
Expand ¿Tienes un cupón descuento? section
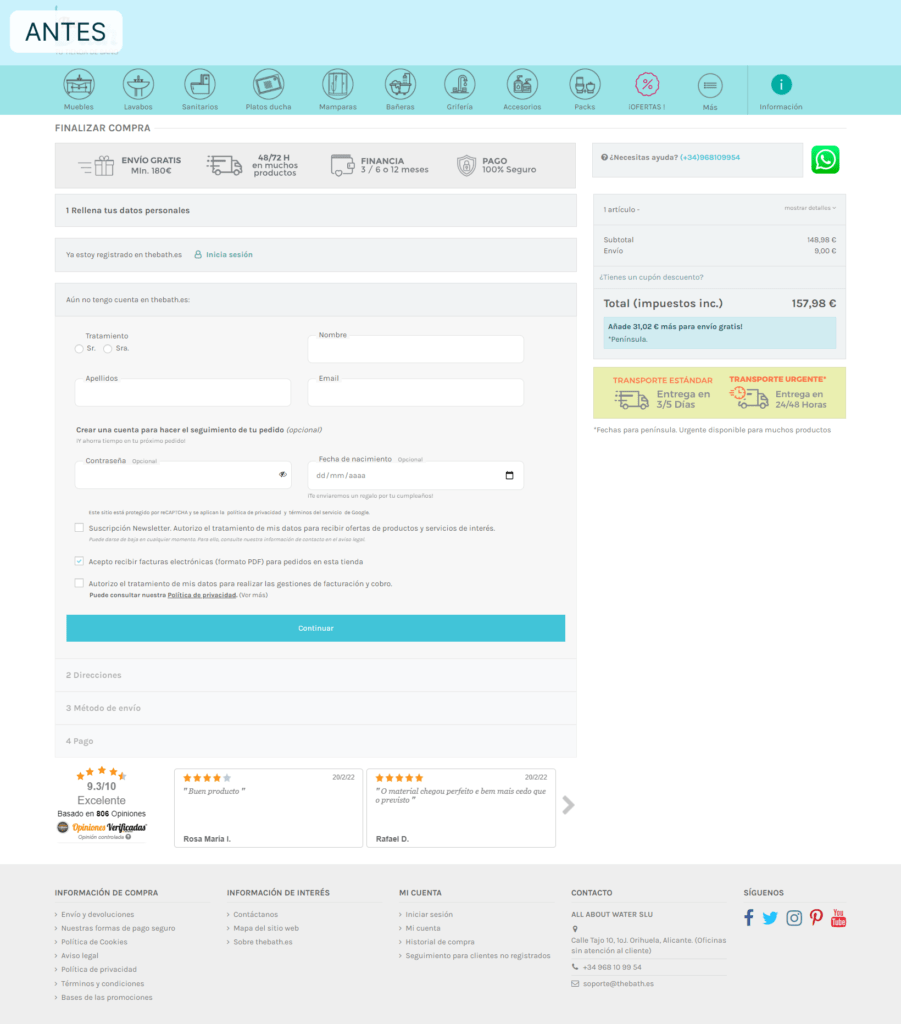pyautogui.click(x=651, y=277)
